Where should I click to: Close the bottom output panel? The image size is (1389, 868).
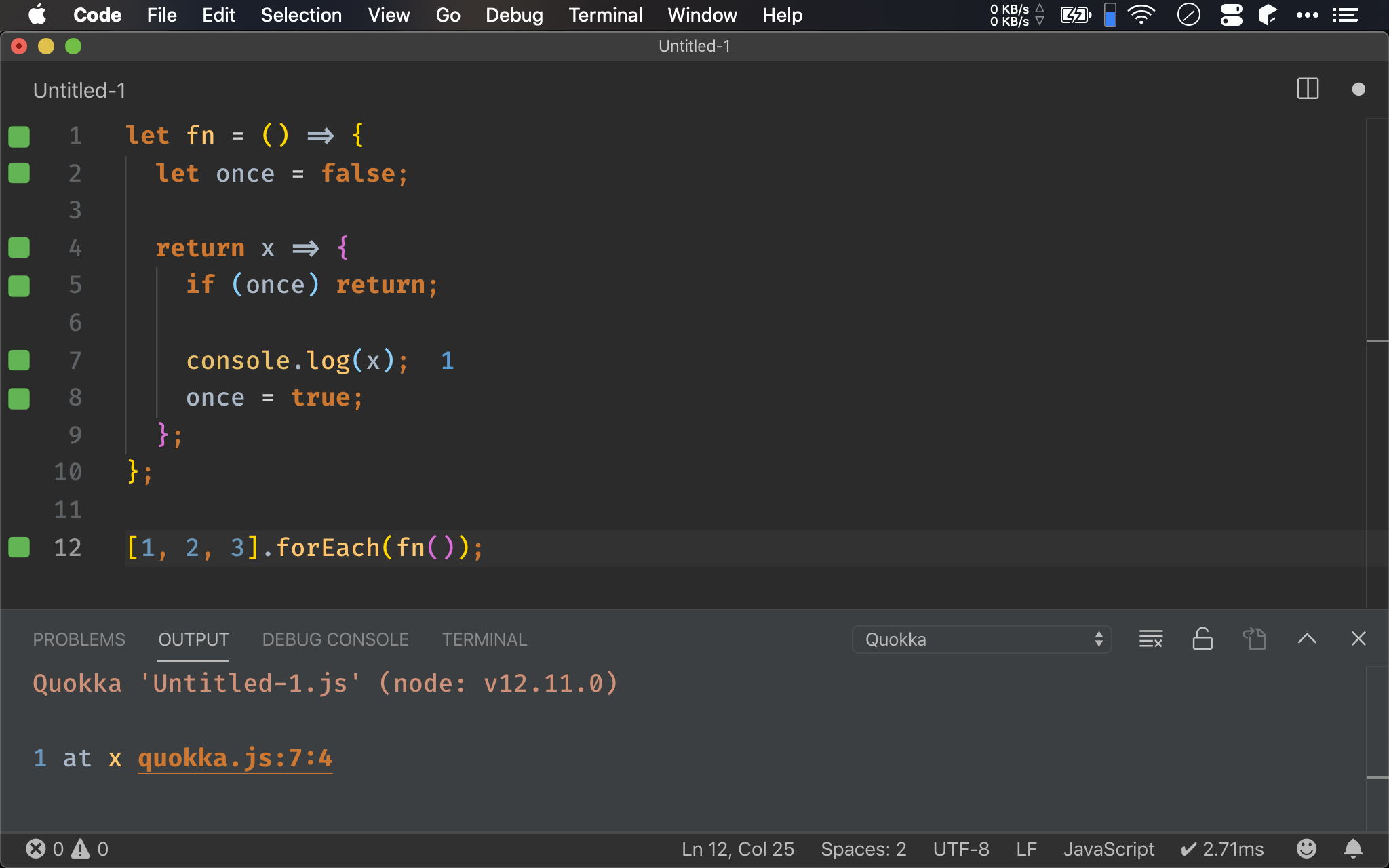click(1358, 639)
